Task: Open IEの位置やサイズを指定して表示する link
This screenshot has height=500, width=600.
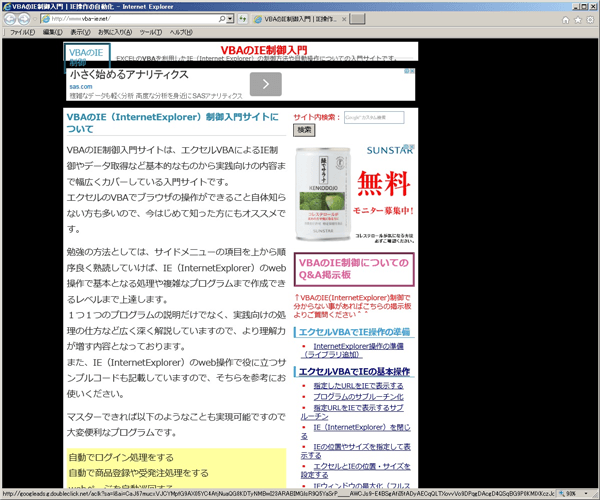Action: pos(355,451)
